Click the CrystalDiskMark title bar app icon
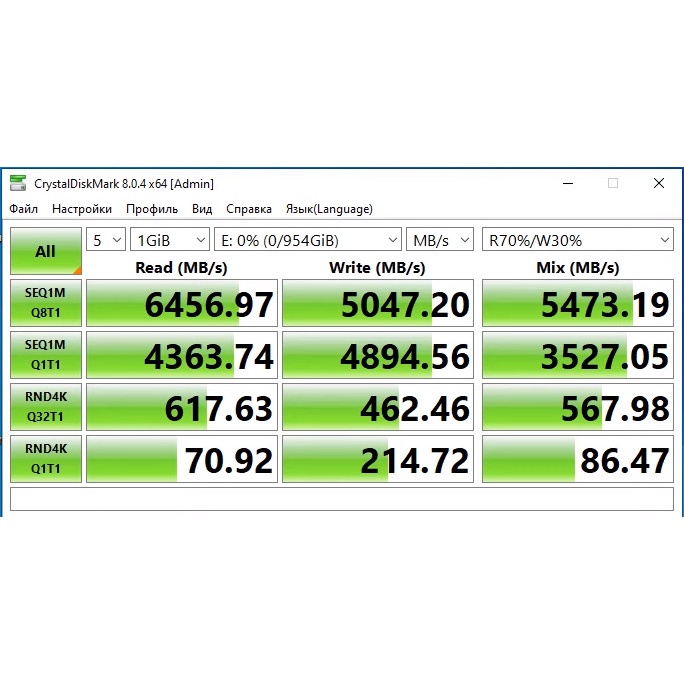This screenshot has height=684, width=684. pos(19,183)
